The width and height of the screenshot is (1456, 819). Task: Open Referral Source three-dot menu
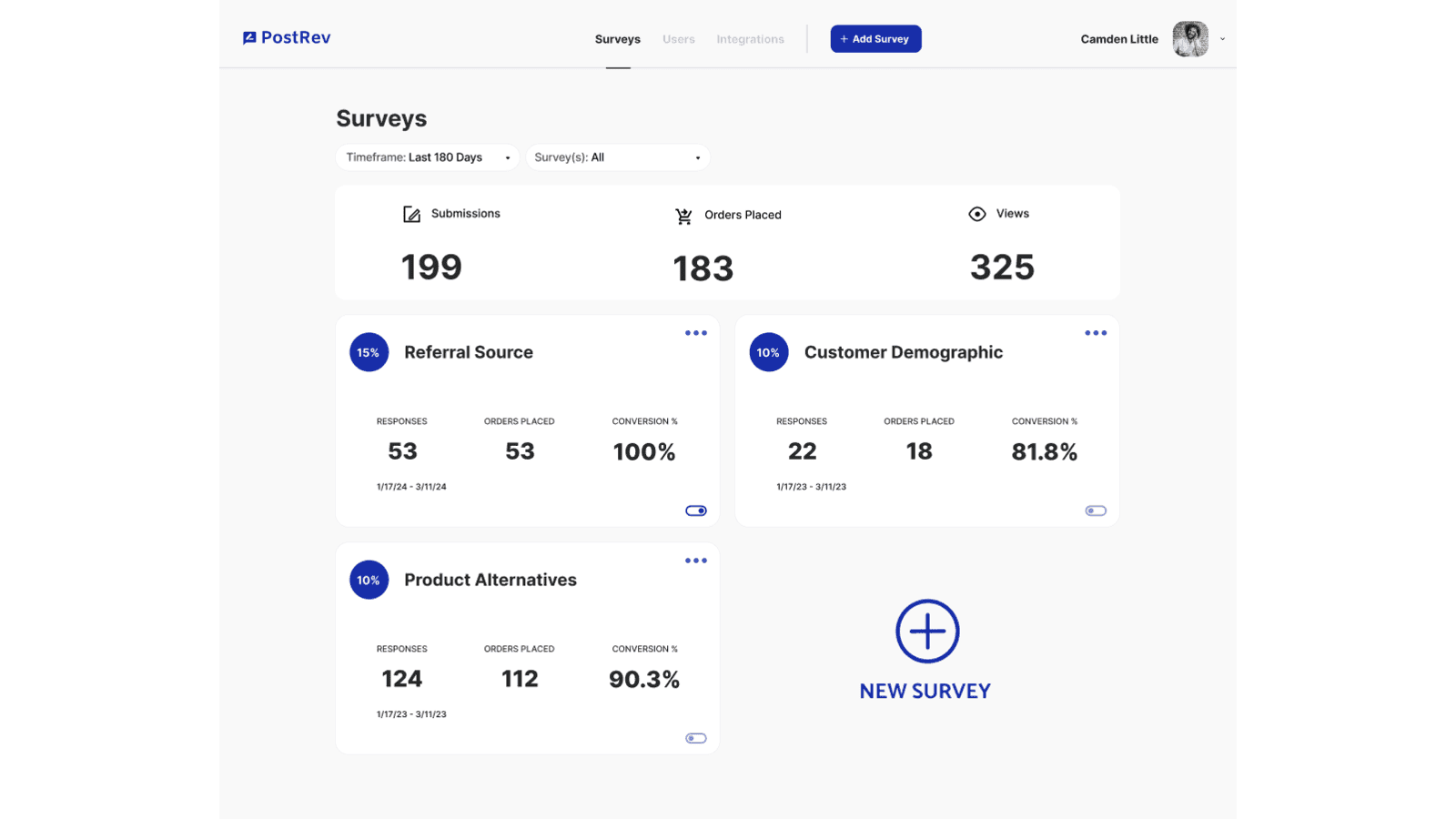[696, 333]
